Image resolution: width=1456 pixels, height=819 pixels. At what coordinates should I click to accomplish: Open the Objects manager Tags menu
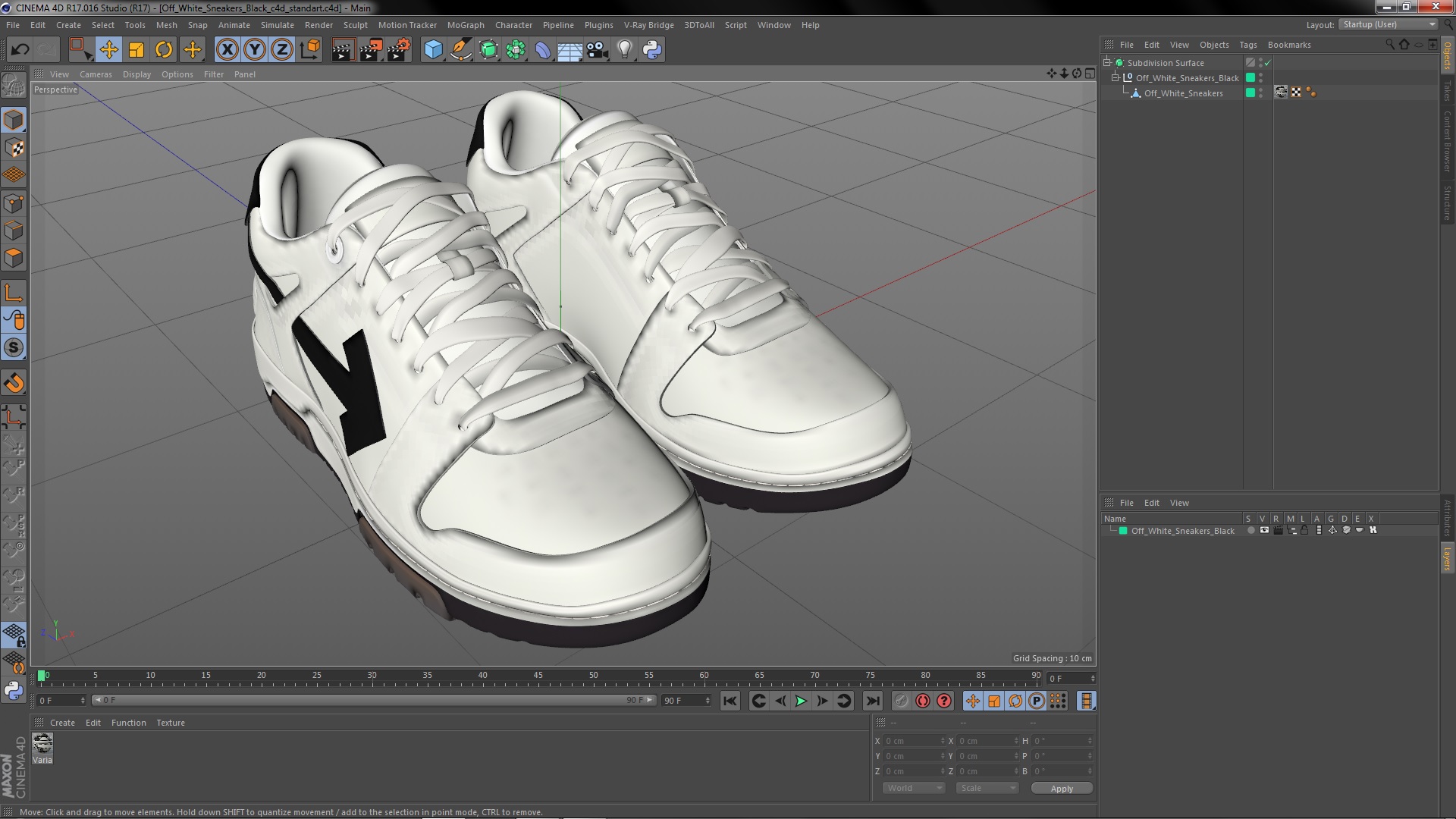click(1247, 45)
